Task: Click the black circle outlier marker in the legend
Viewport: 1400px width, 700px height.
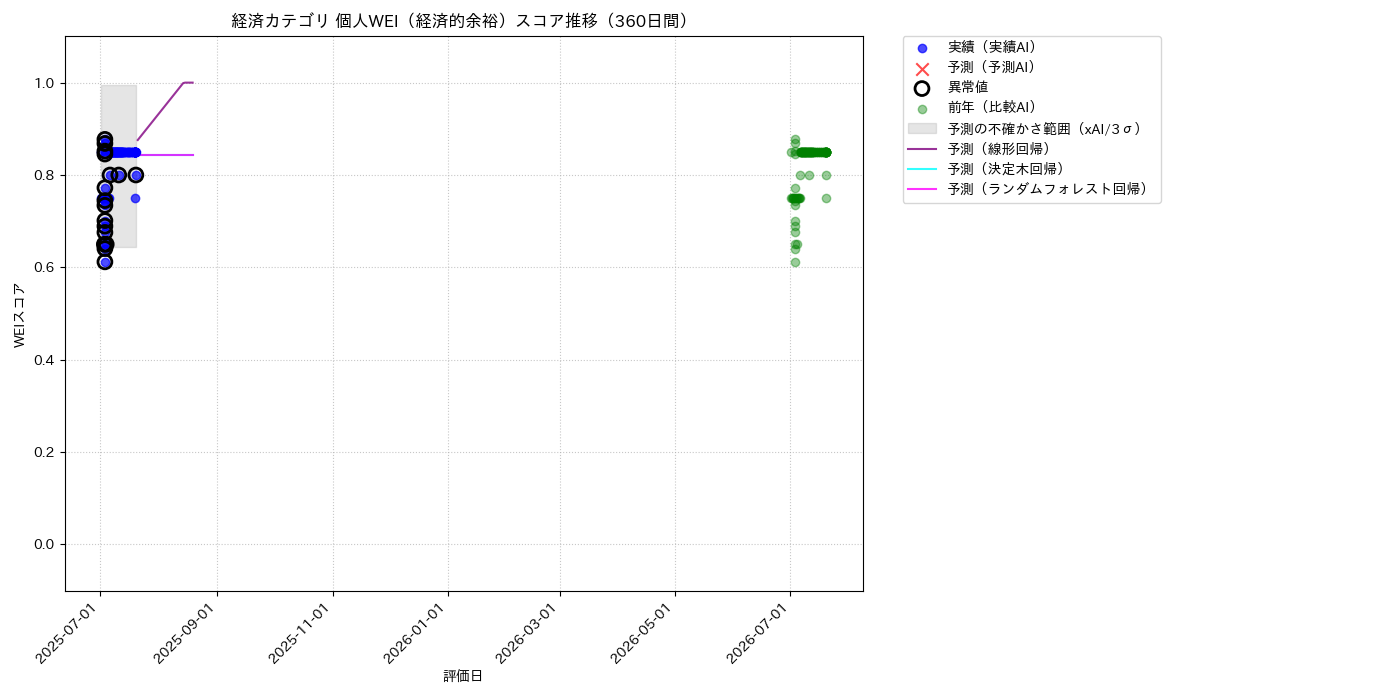Action: (x=922, y=88)
